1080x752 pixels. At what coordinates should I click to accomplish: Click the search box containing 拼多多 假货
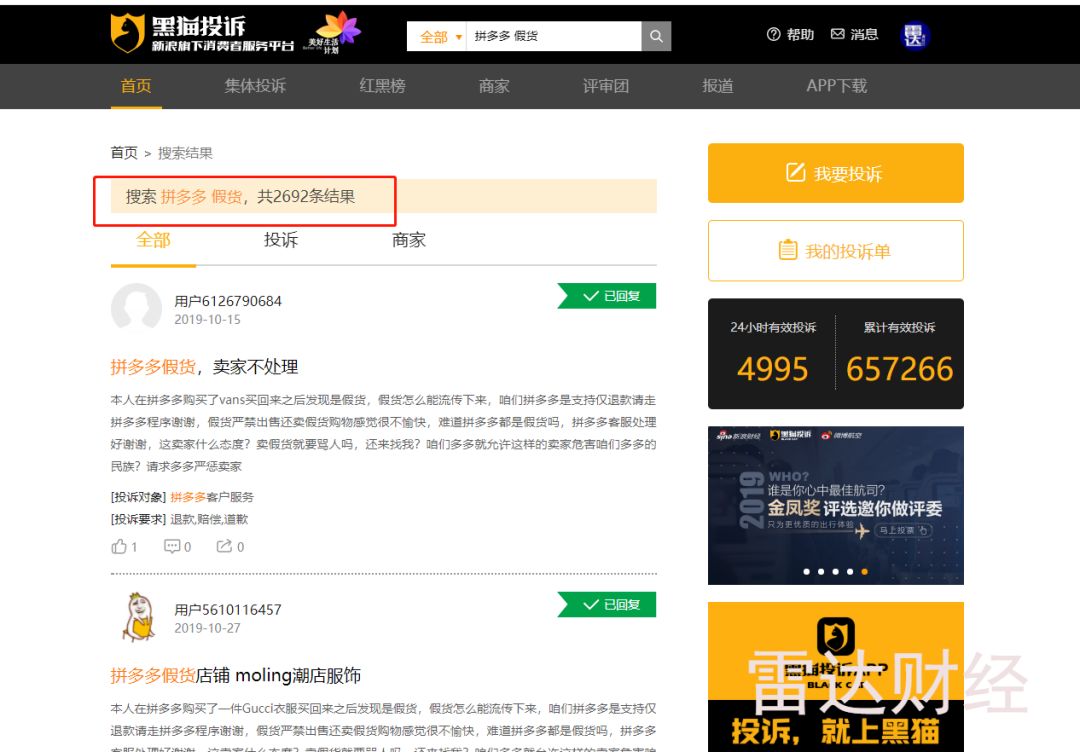554,36
